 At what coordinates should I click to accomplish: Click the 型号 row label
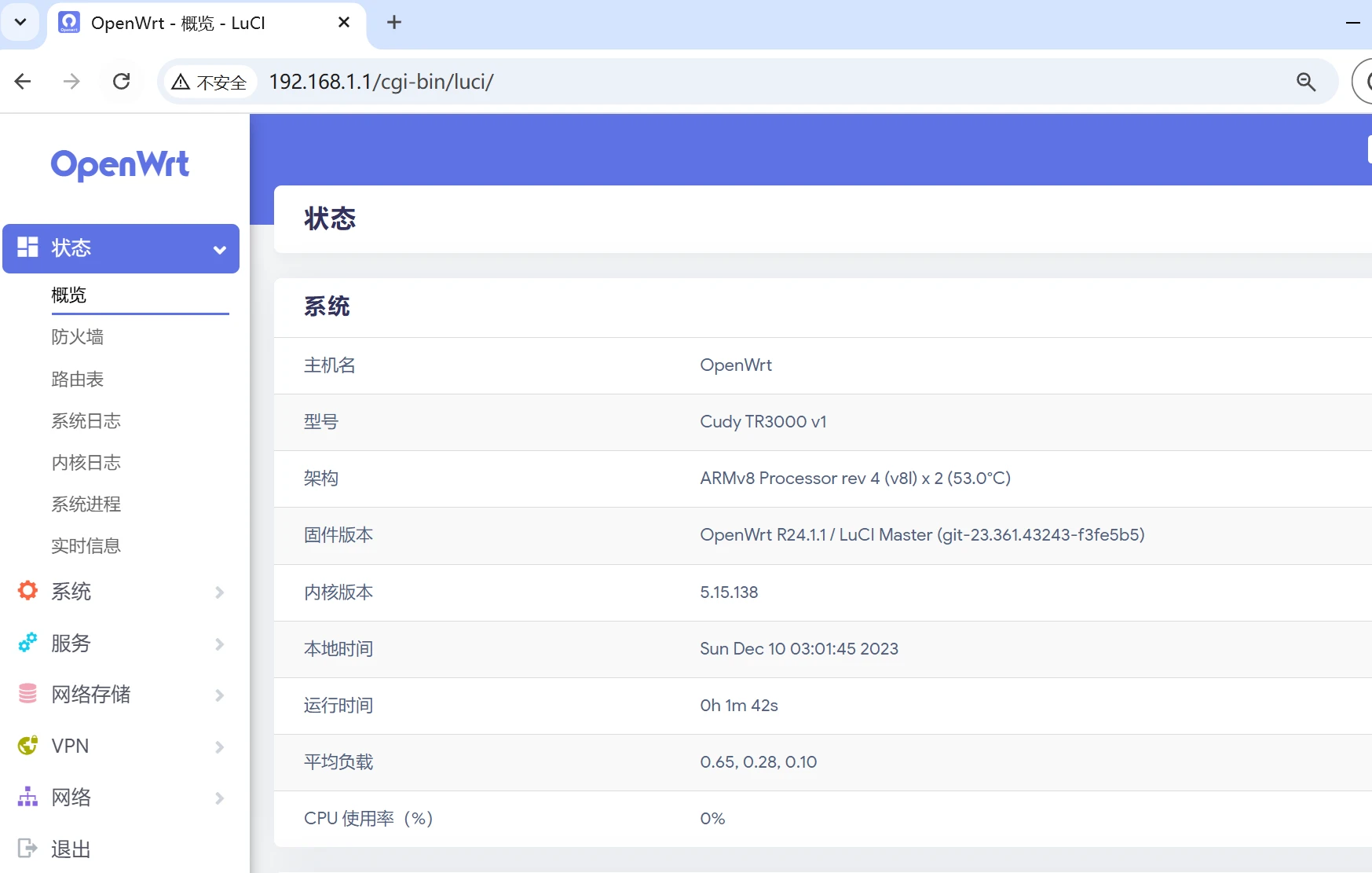[x=321, y=422]
